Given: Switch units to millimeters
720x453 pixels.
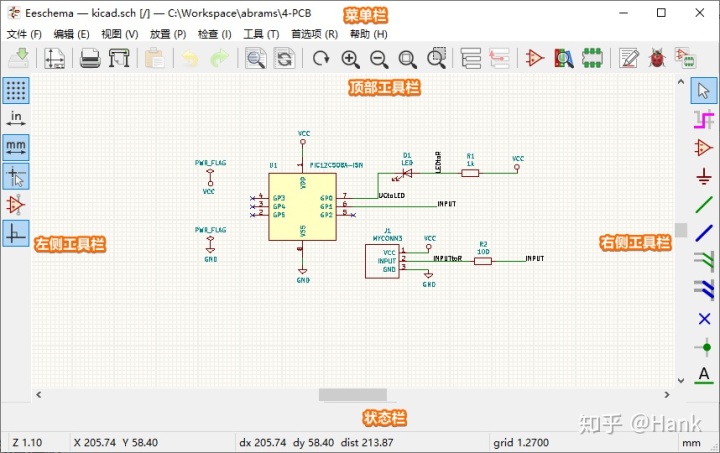Looking at the screenshot, I should coord(16,147).
